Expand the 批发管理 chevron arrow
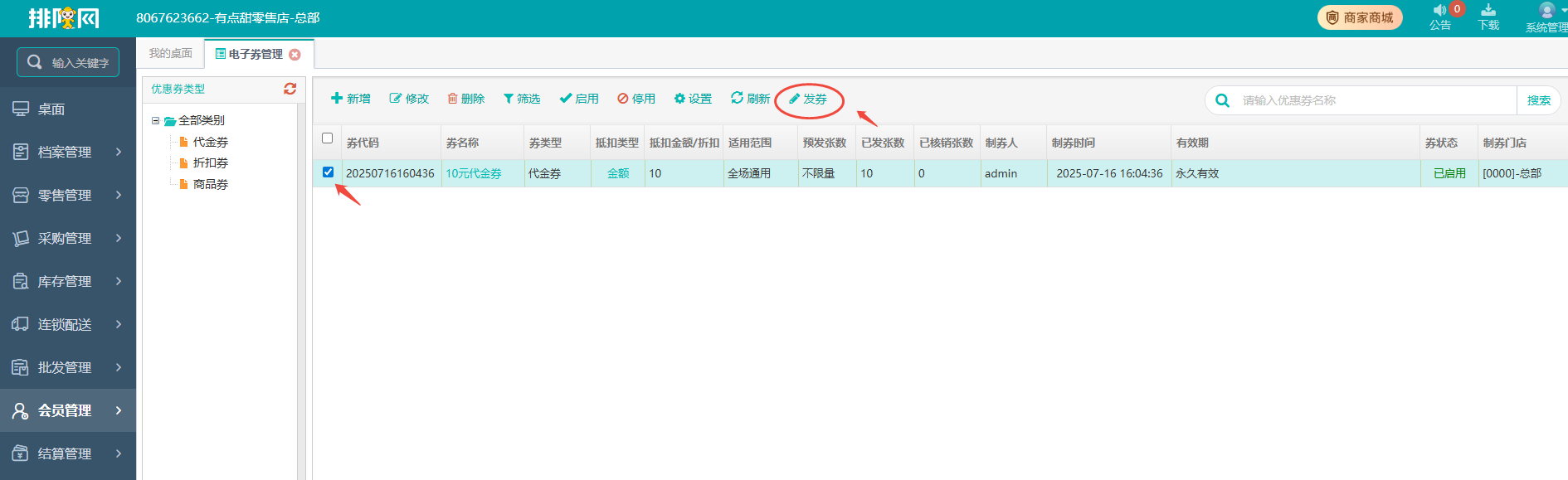Viewport: 1568px width, 480px height. point(119,367)
